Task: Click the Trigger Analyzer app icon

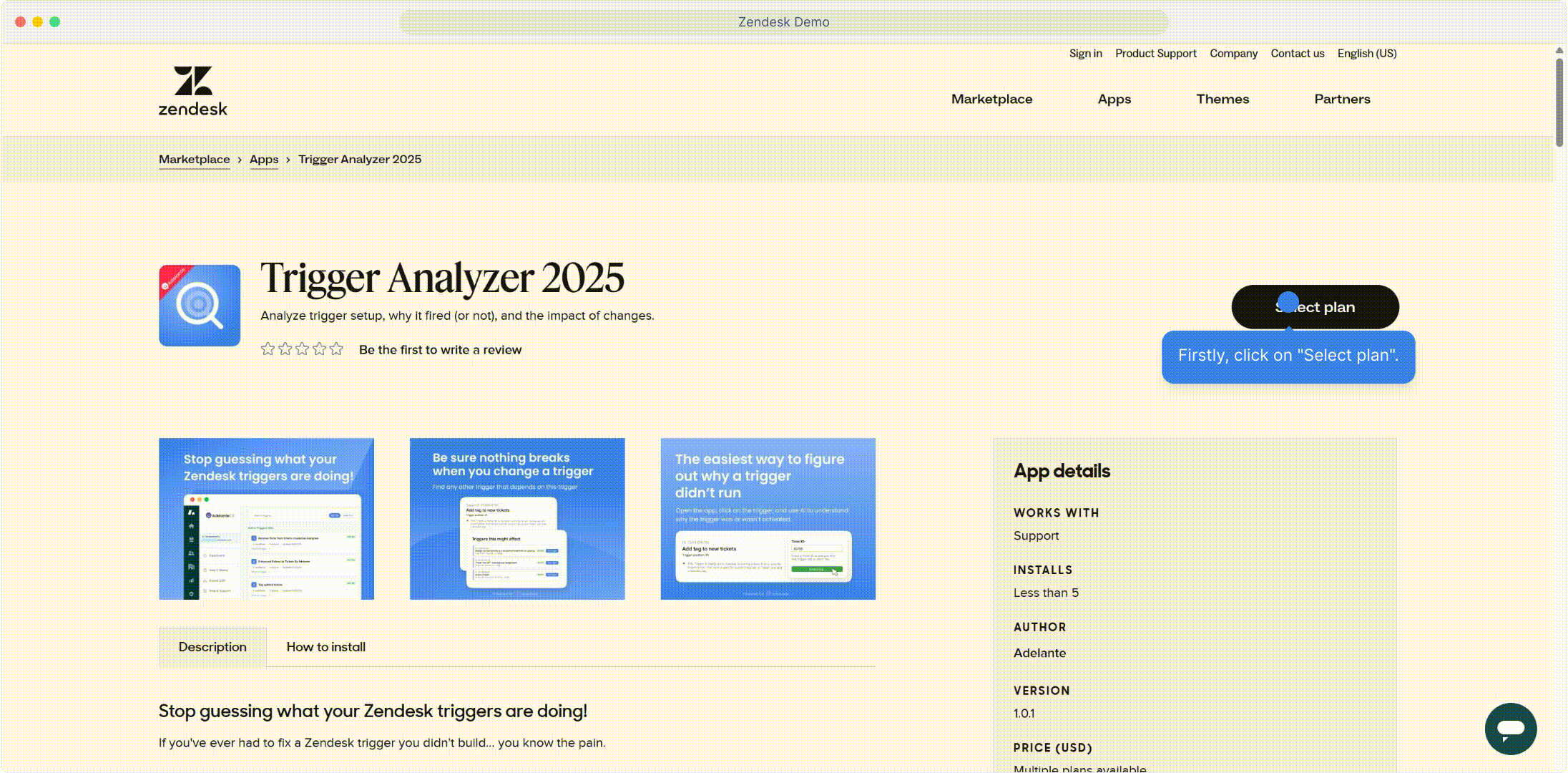Action: click(x=200, y=306)
